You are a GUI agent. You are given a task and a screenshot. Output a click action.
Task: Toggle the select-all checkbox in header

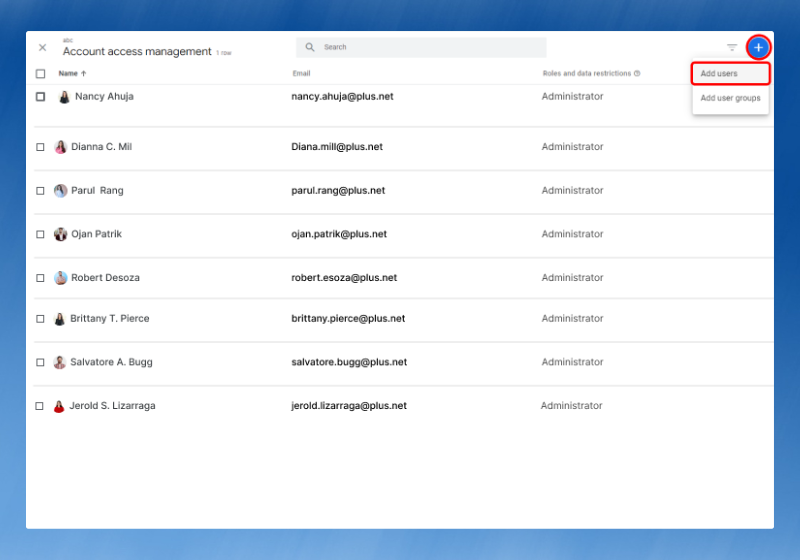pyautogui.click(x=40, y=73)
